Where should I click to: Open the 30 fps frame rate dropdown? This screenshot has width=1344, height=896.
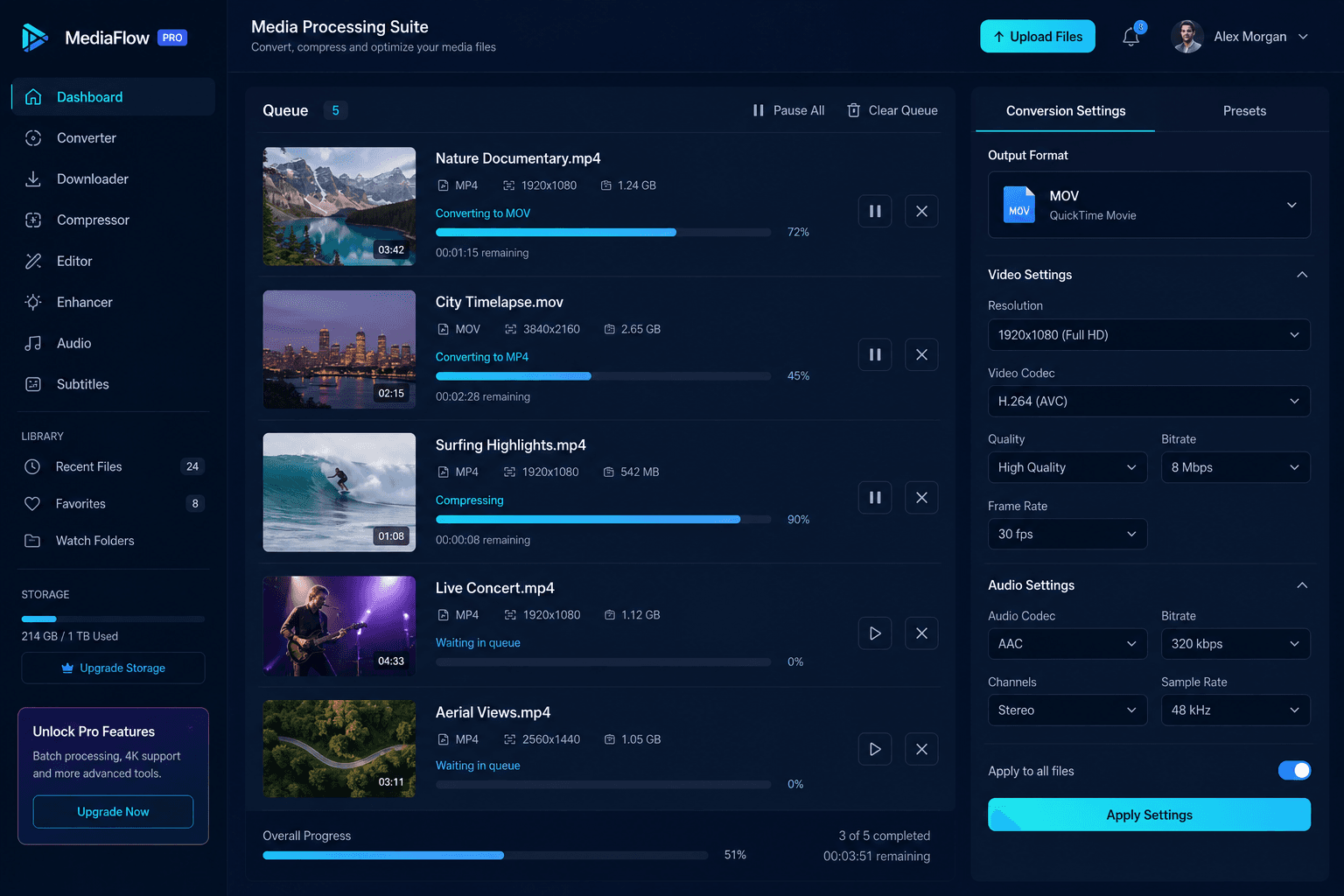pos(1067,534)
